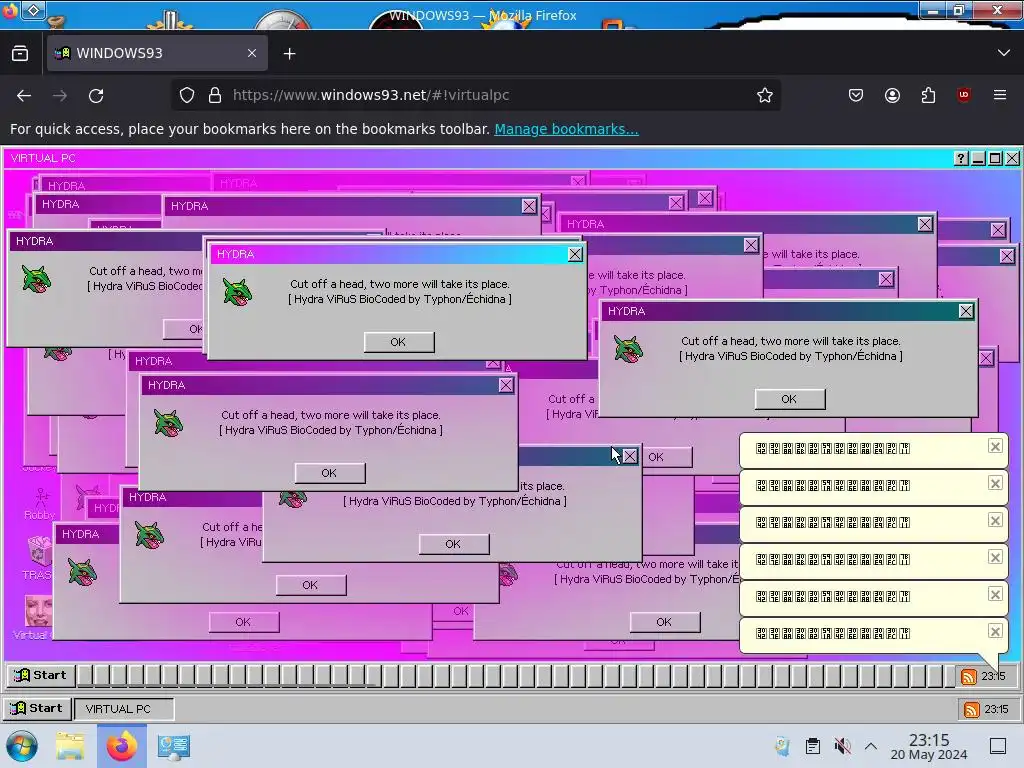
Task: Open the Firefox account menu
Action: [x=892, y=95]
